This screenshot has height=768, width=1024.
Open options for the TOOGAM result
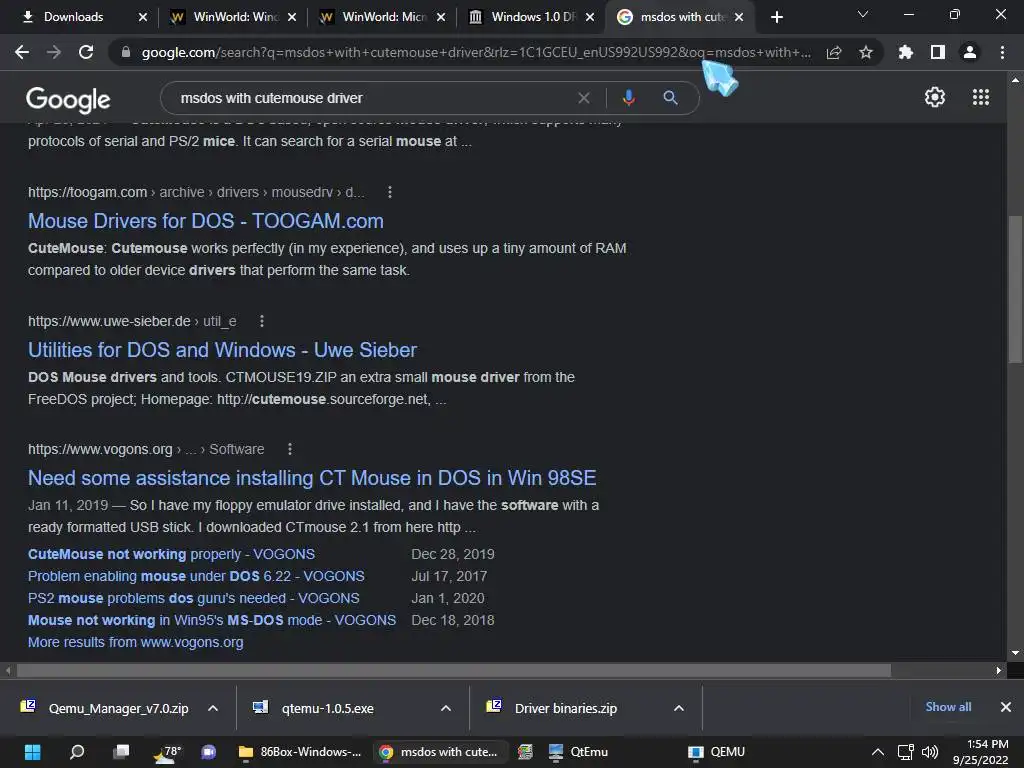tap(390, 192)
